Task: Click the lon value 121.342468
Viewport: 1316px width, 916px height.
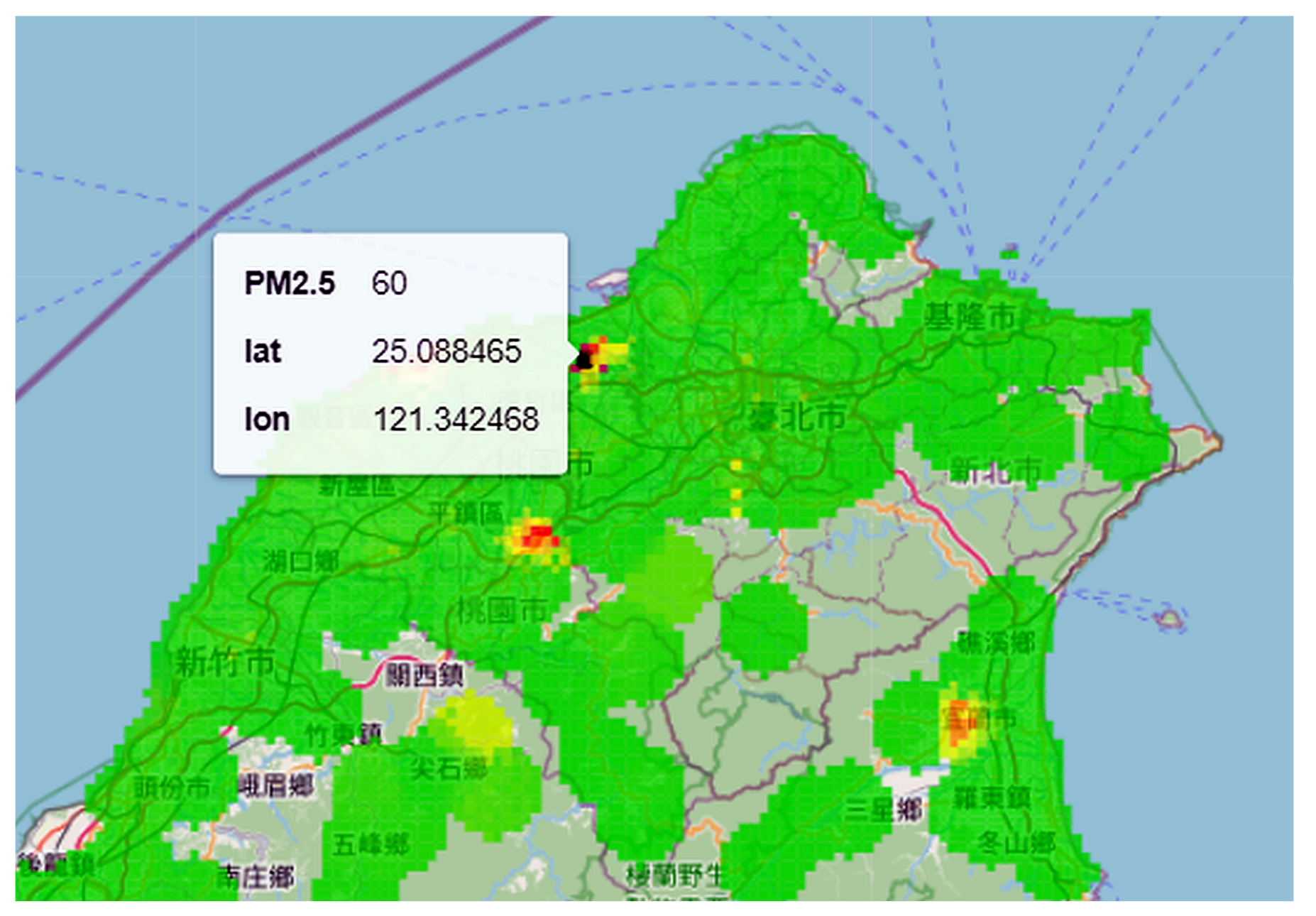Action: [456, 420]
